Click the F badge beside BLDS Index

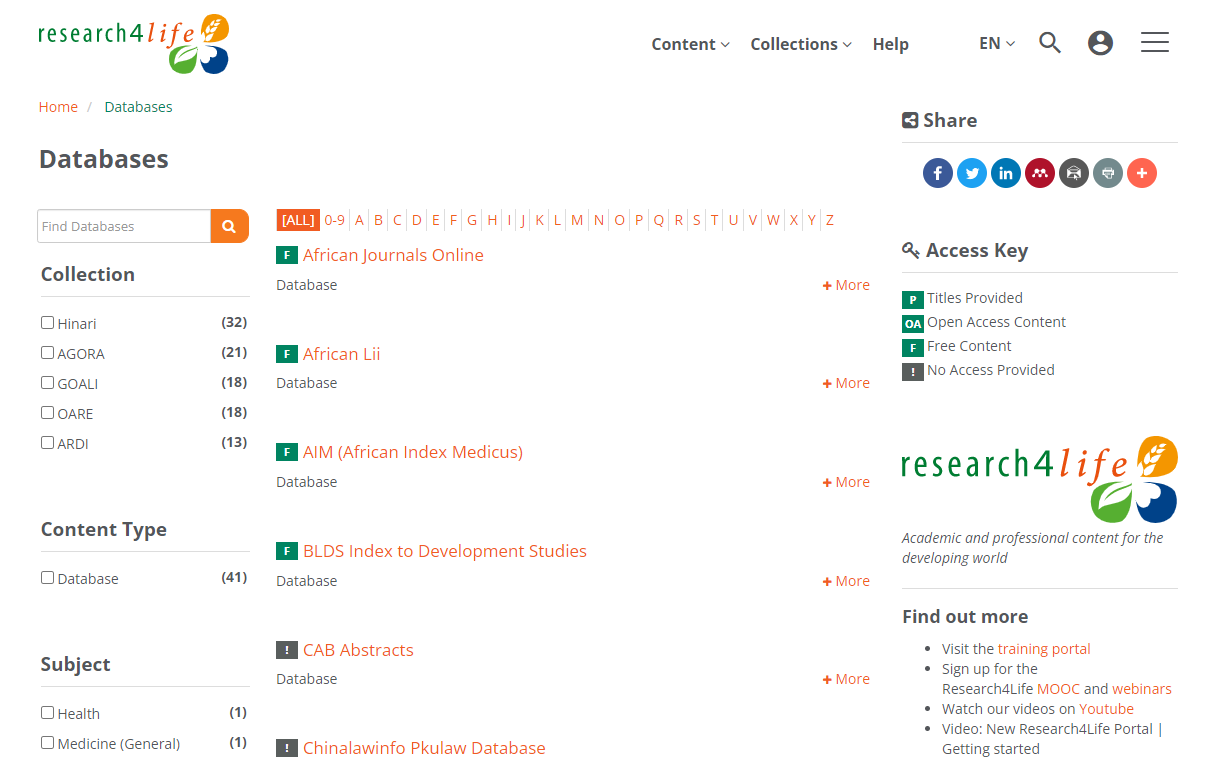point(287,551)
